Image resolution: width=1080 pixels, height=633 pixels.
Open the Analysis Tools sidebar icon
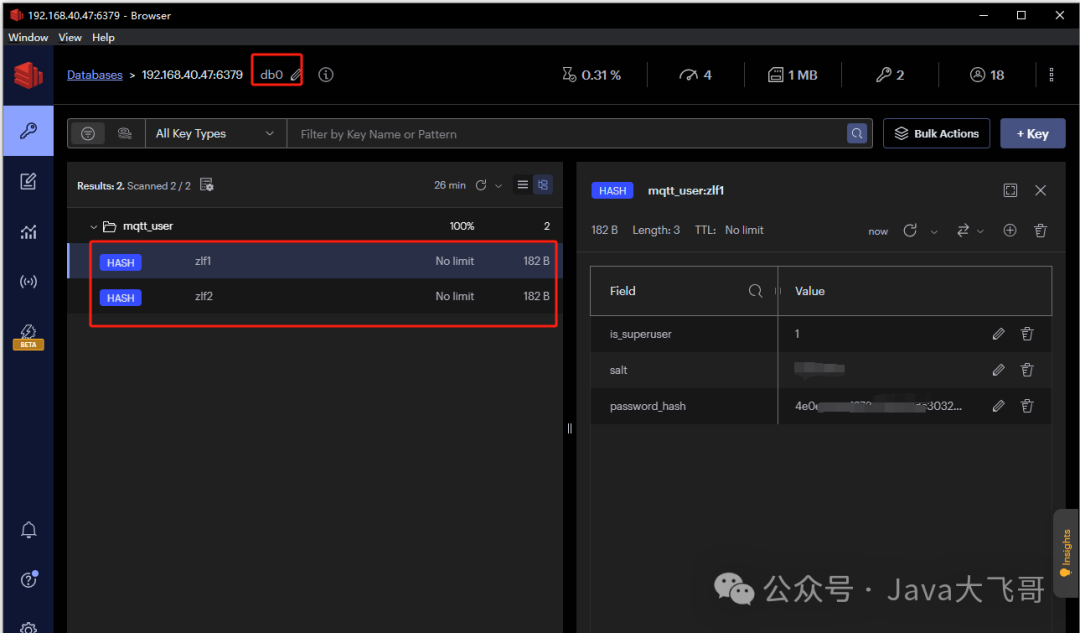tap(28, 232)
